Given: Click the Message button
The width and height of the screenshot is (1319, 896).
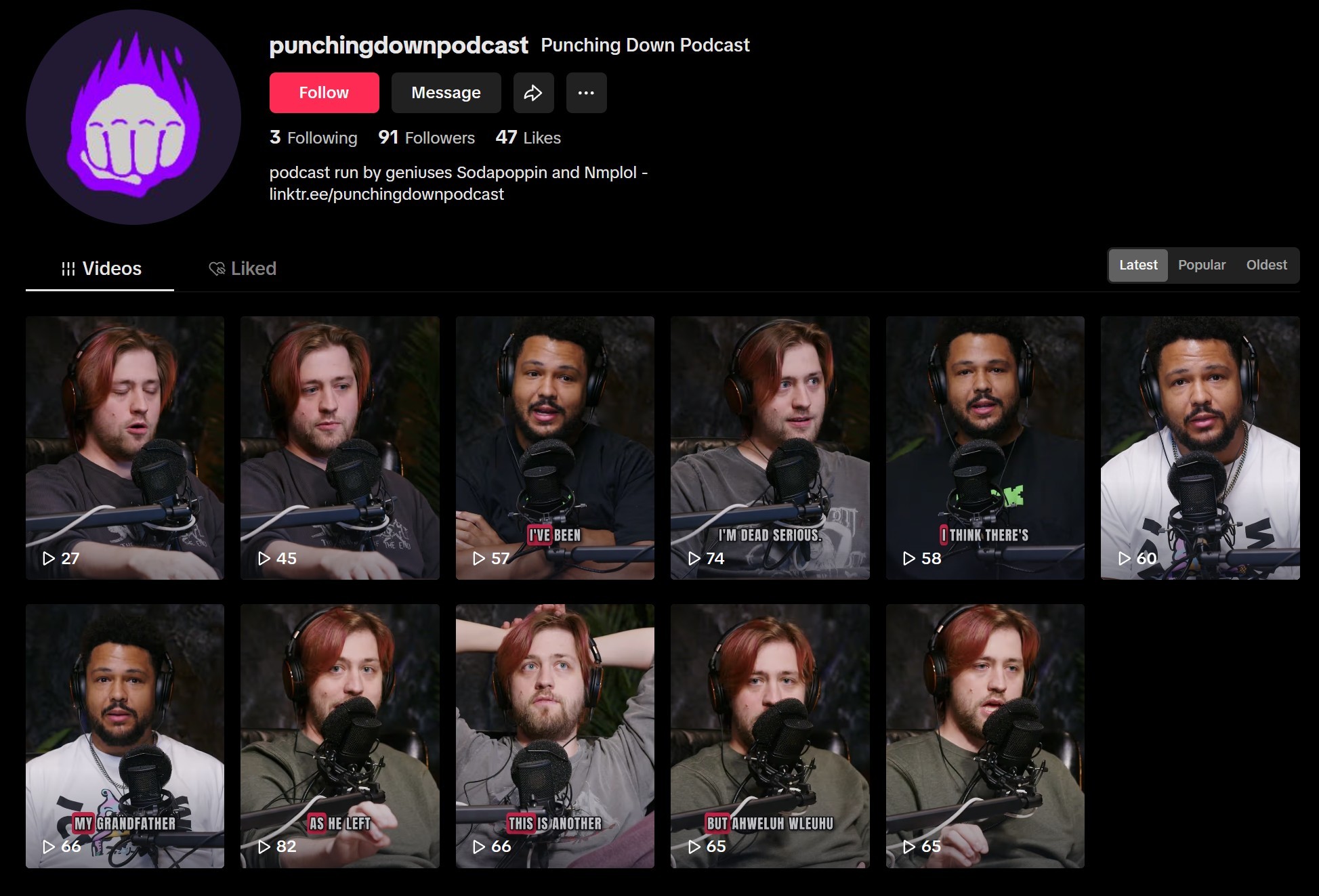Looking at the screenshot, I should coord(446,93).
